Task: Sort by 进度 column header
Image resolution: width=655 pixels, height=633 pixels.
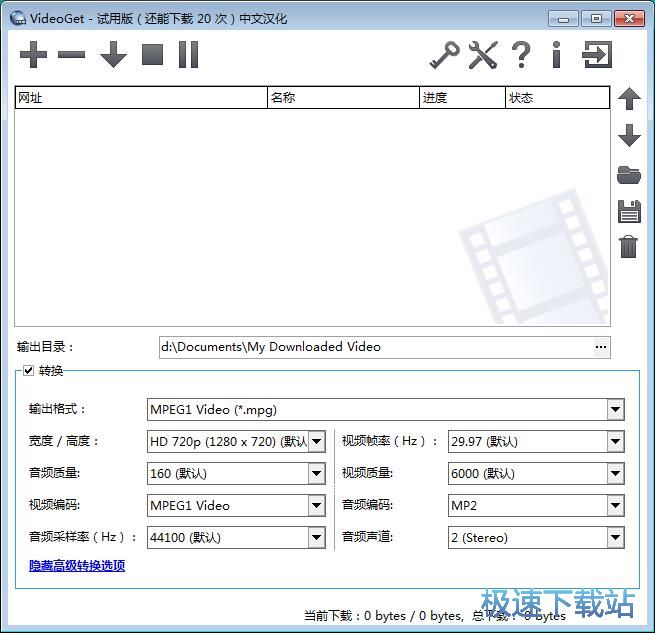Action: coord(462,97)
